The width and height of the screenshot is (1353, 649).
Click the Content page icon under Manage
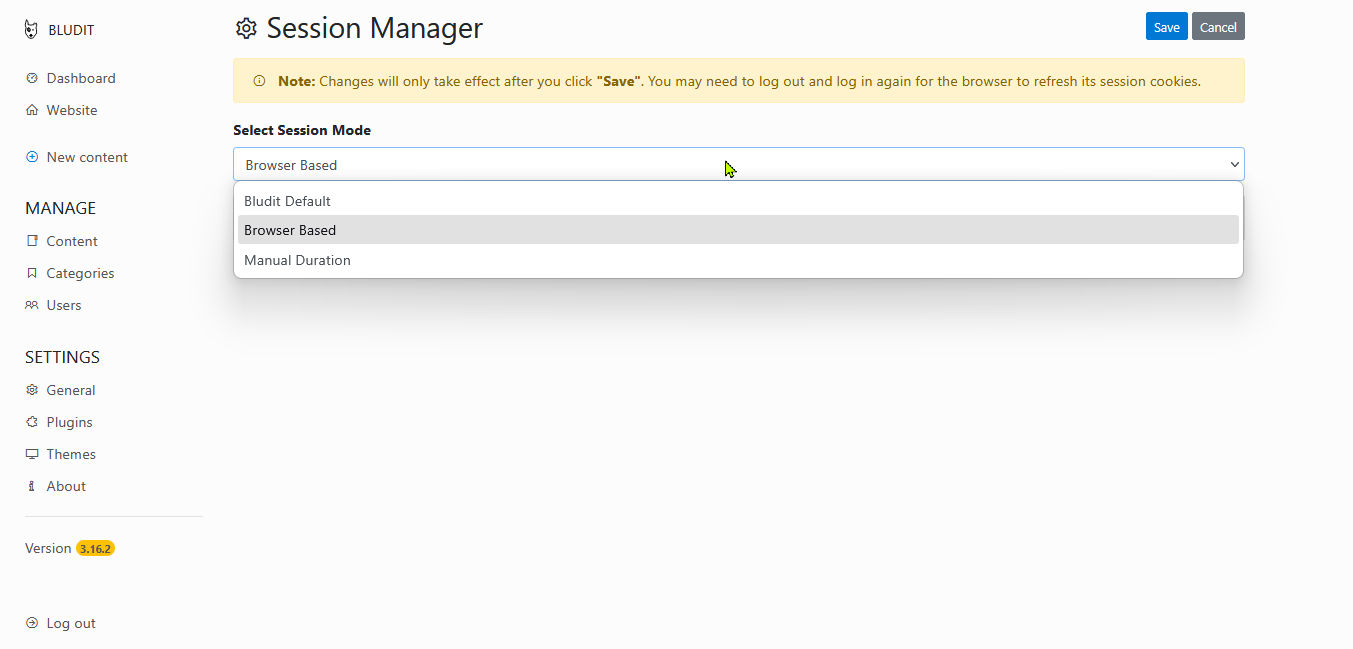tap(31, 241)
